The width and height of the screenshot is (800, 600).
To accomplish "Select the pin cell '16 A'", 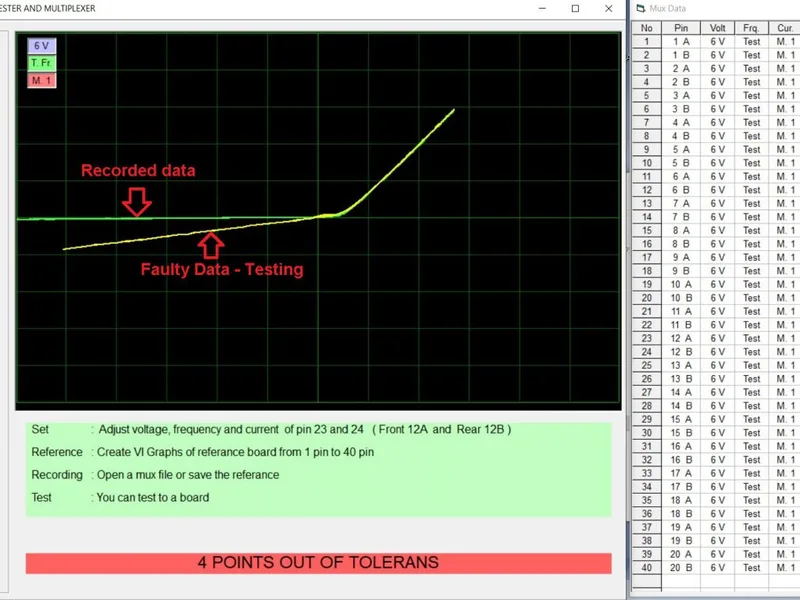I will point(681,446).
